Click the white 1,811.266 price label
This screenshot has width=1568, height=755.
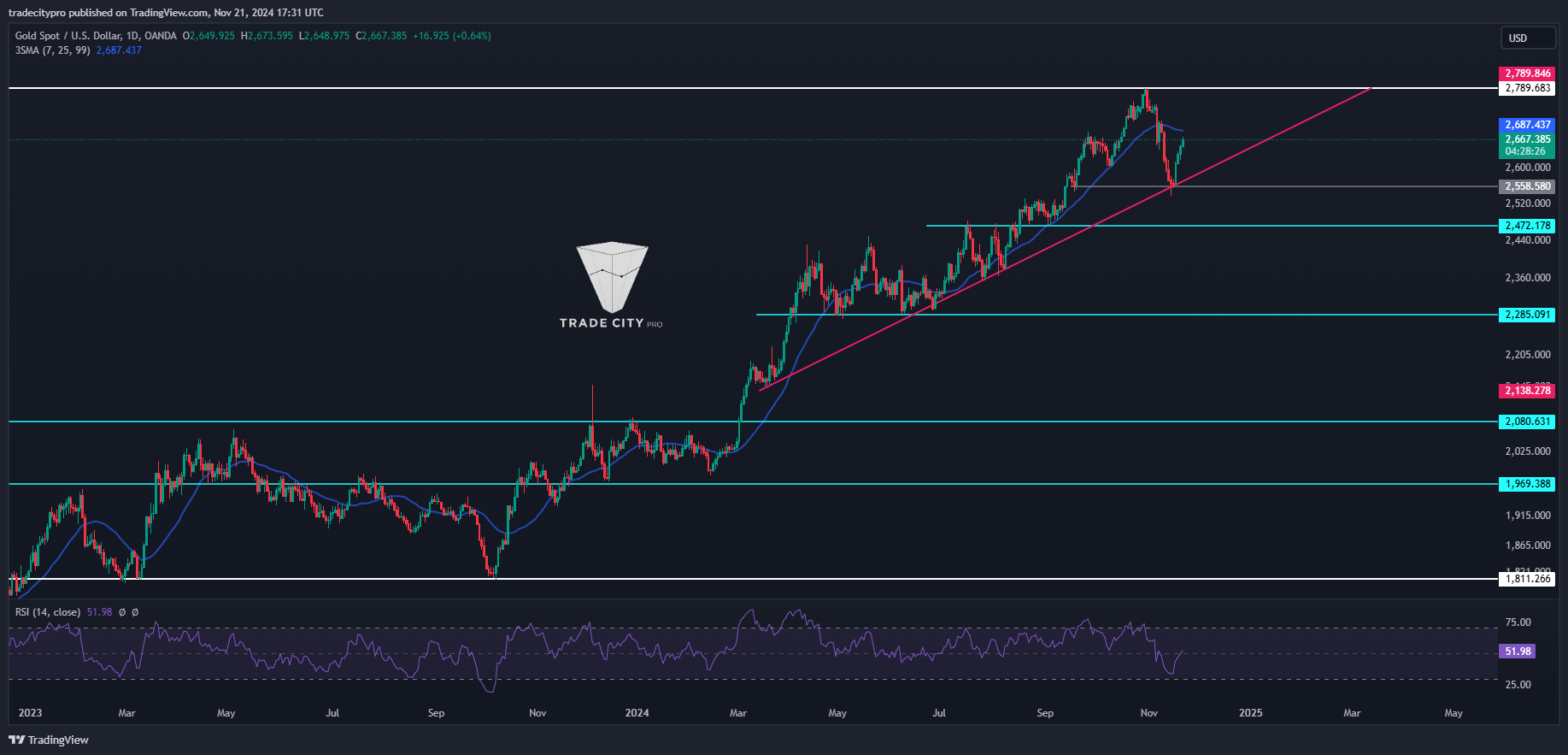point(1527,579)
